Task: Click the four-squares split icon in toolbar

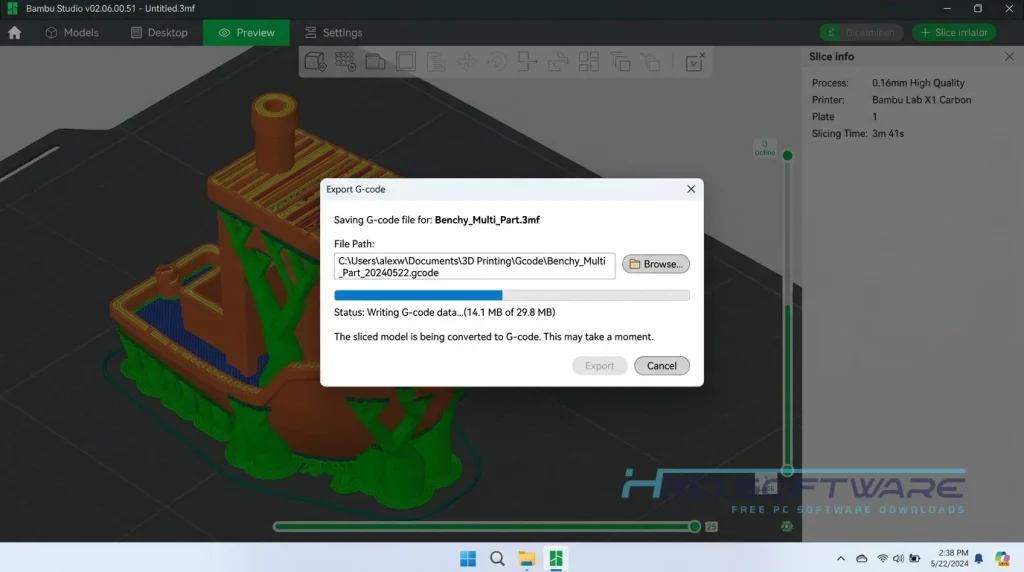Action: (588, 61)
